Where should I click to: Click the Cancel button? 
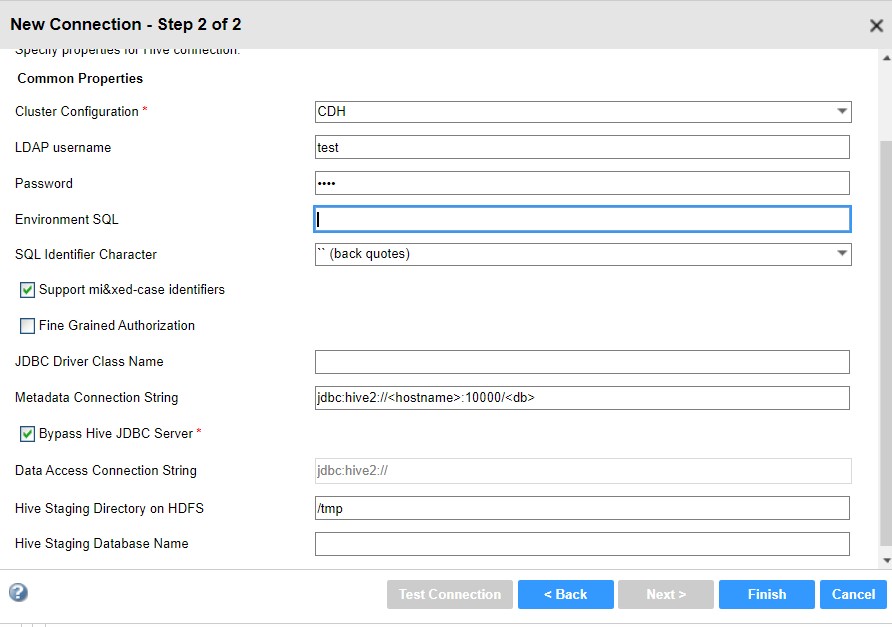(x=853, y=595)
